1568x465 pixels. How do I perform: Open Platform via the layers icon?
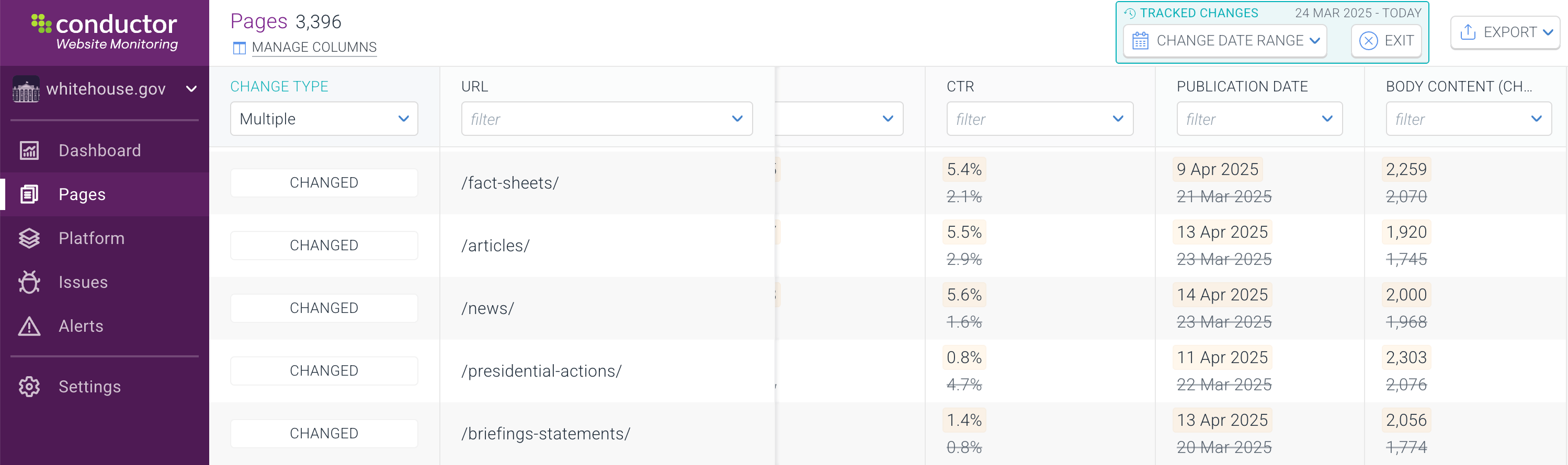point(29,238)
